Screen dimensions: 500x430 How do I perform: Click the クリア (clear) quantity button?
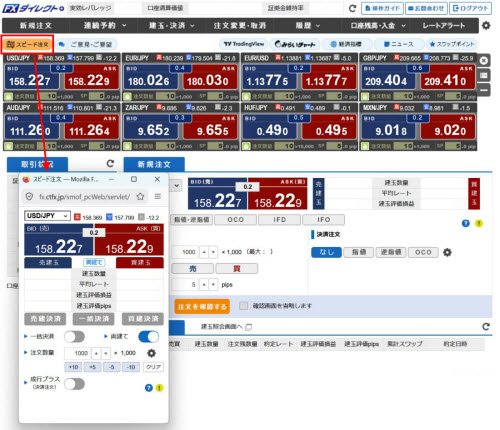tap(153, 367)
